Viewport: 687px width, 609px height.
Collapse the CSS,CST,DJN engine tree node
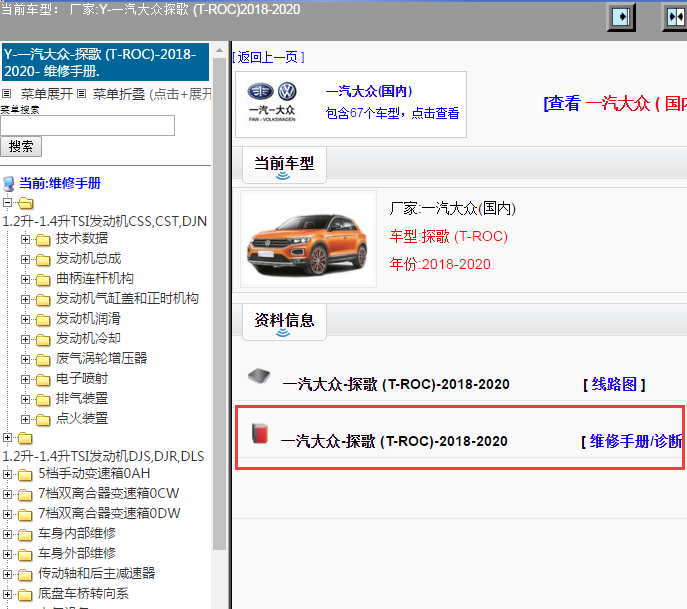click(x=7, y=202)
